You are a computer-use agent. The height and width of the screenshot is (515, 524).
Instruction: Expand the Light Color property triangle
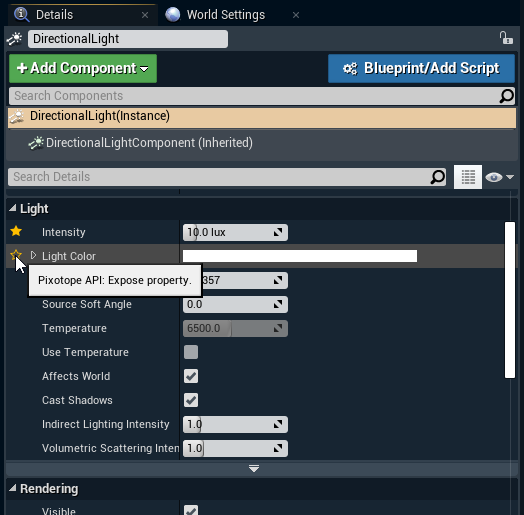click(33, 256)
